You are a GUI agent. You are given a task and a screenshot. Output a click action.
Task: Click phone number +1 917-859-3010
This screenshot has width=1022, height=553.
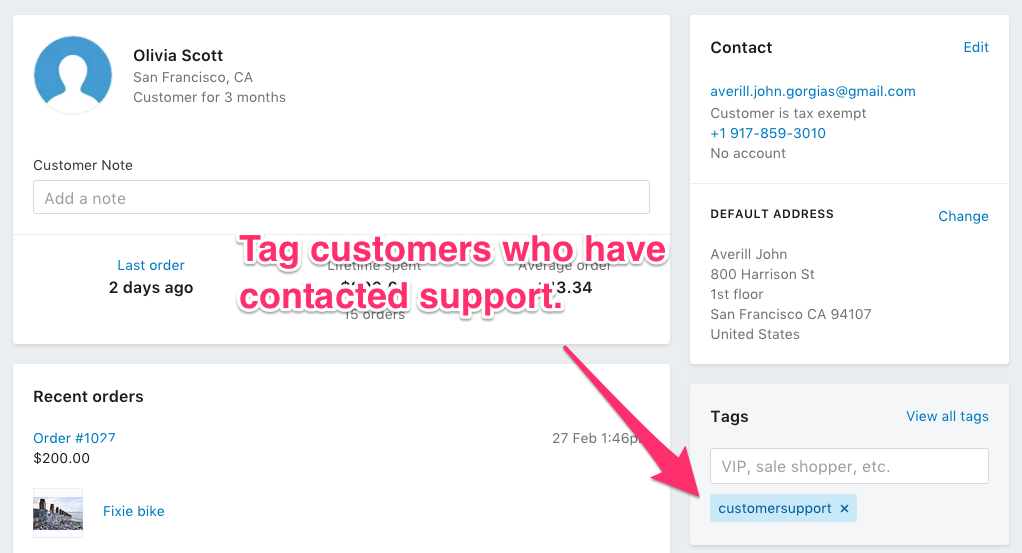pos(768,133)
